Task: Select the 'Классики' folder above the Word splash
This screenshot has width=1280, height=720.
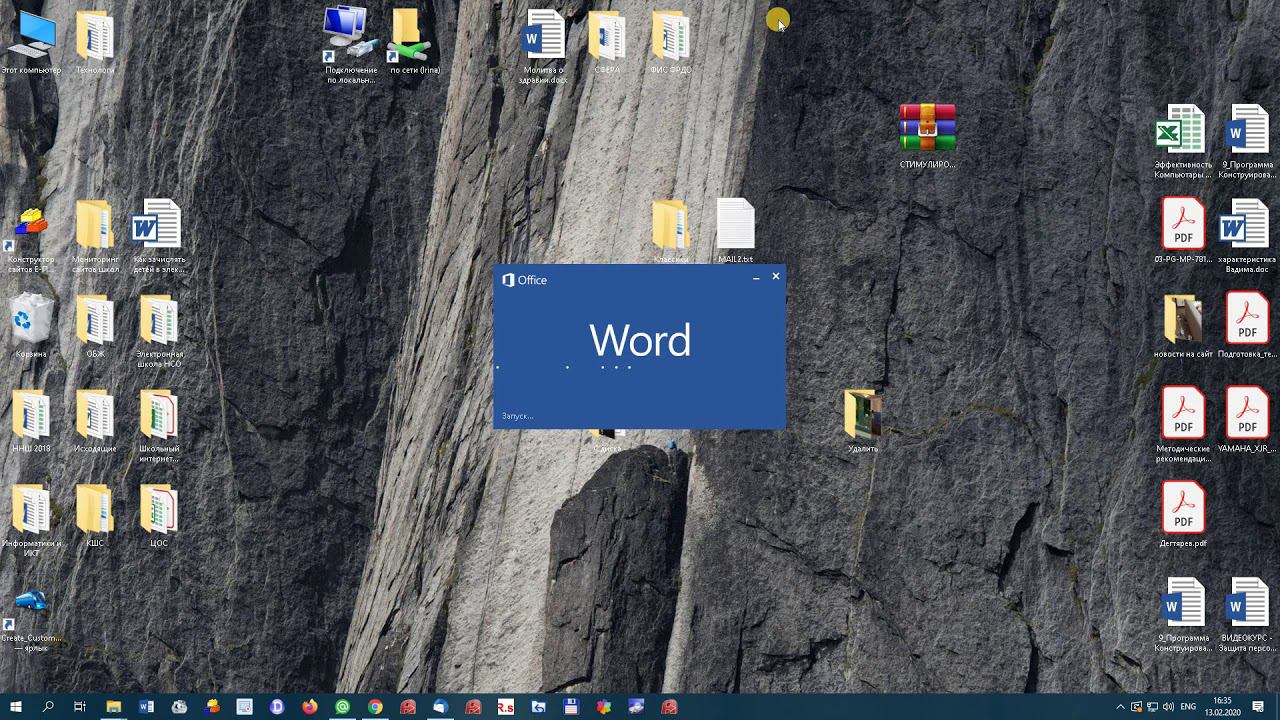Action: pyautogui.click(x=671, y=231)
